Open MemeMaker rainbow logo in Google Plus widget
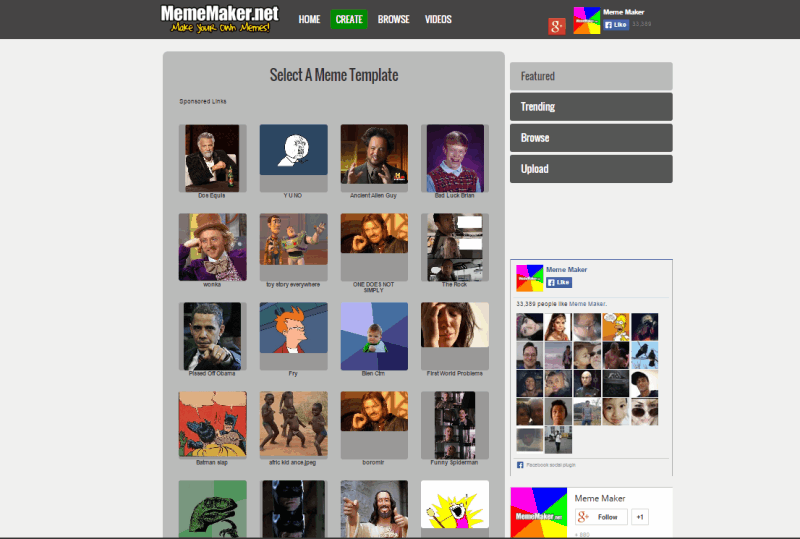Viewport: 800px width, 539px height. (x=539, y=512)
